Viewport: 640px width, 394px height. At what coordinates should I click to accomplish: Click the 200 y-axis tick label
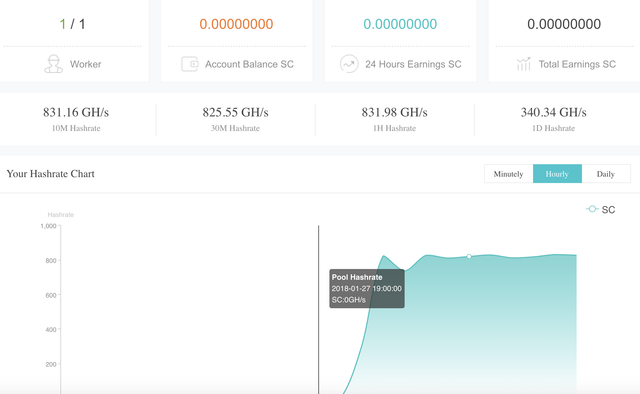click(51, 364)
